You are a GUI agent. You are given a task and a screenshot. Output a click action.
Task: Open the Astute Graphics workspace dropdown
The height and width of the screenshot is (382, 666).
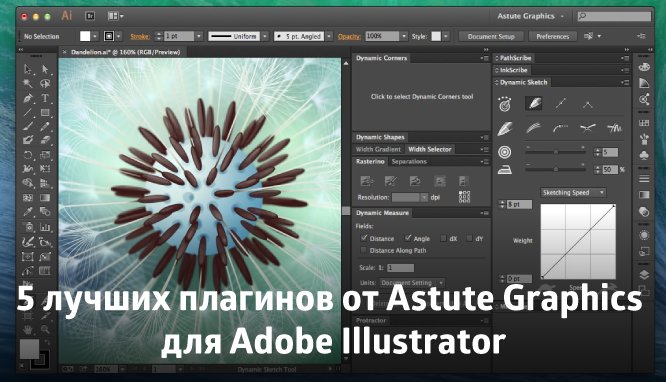531,16
